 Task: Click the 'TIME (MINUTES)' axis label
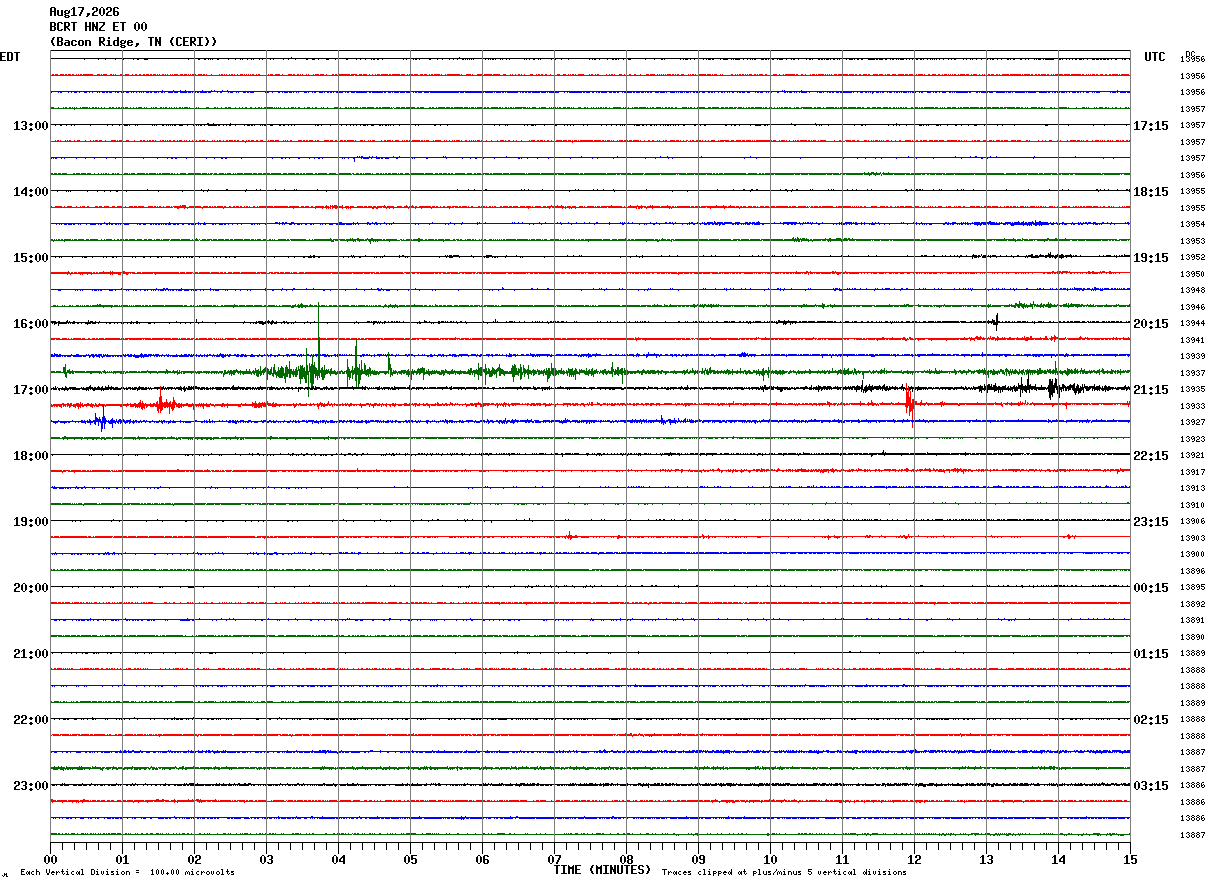tap(602, 870)
